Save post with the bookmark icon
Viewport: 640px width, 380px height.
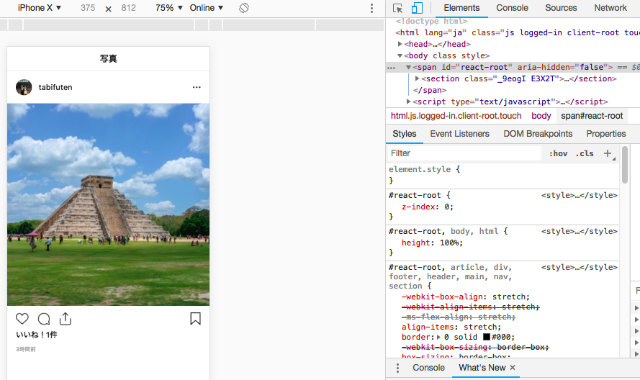(196, 318)
